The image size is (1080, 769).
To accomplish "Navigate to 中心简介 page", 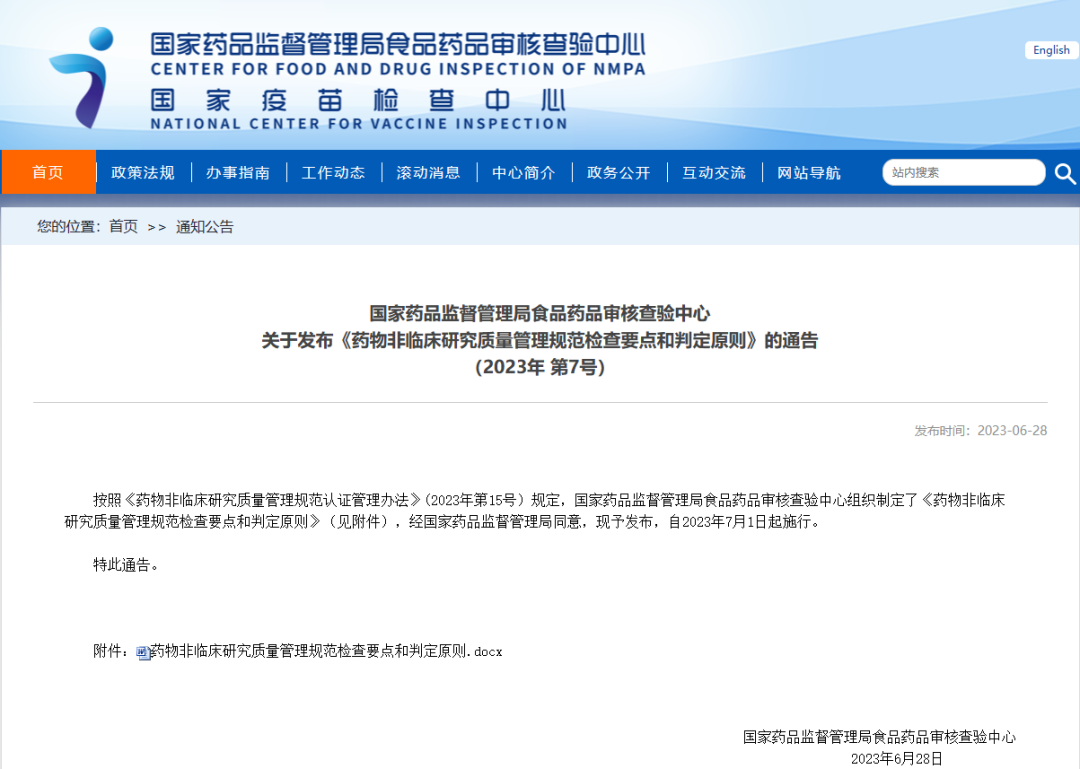I will coord(523,172).
